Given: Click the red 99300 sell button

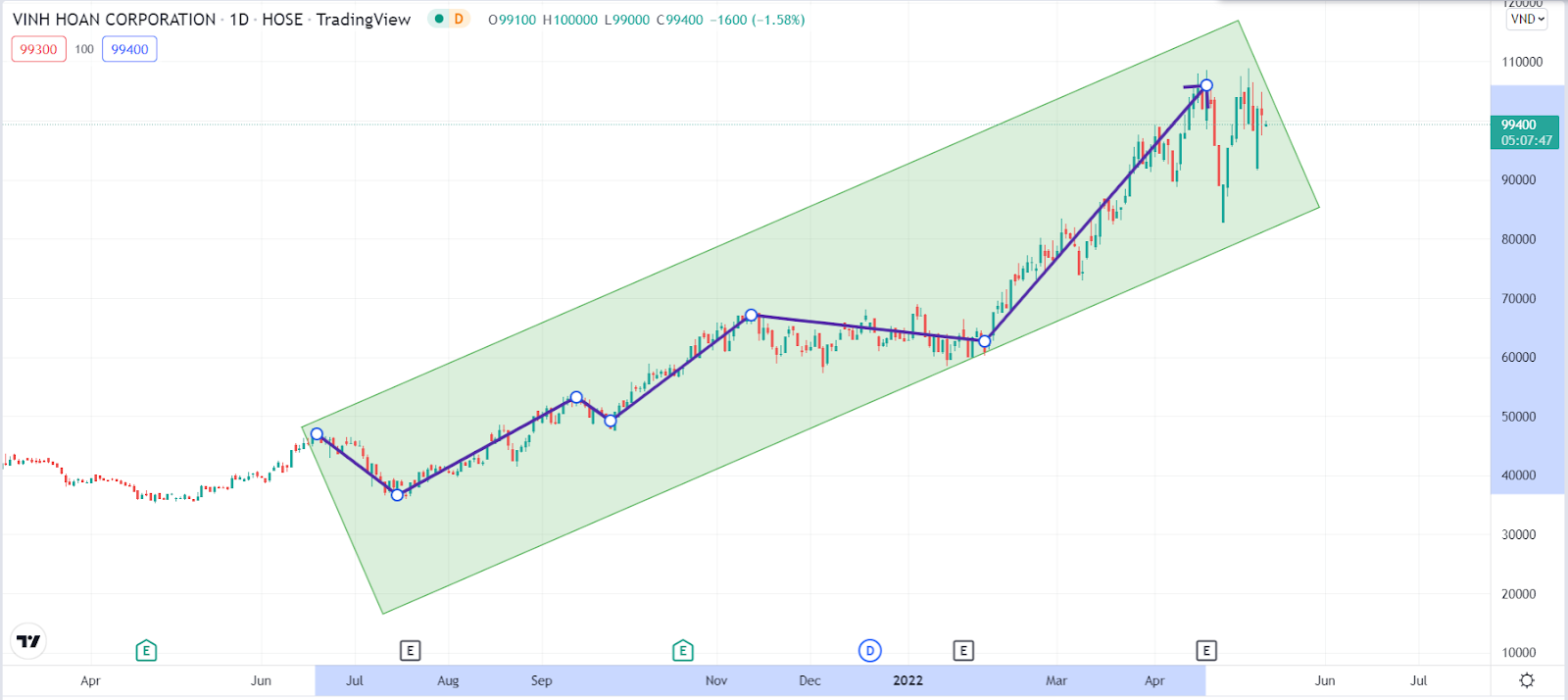Looking at the screenshot, I should pyautogui.click(x=39, y=49).
